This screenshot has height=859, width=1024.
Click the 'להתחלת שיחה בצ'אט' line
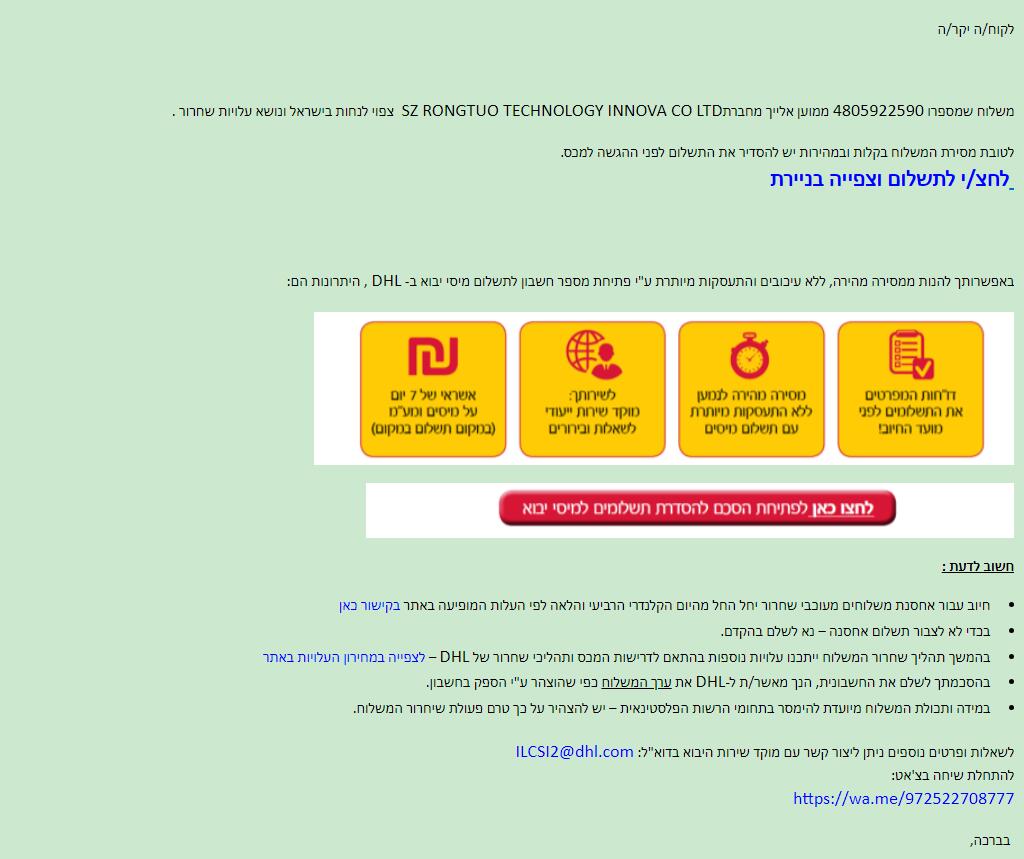point(952,775)
